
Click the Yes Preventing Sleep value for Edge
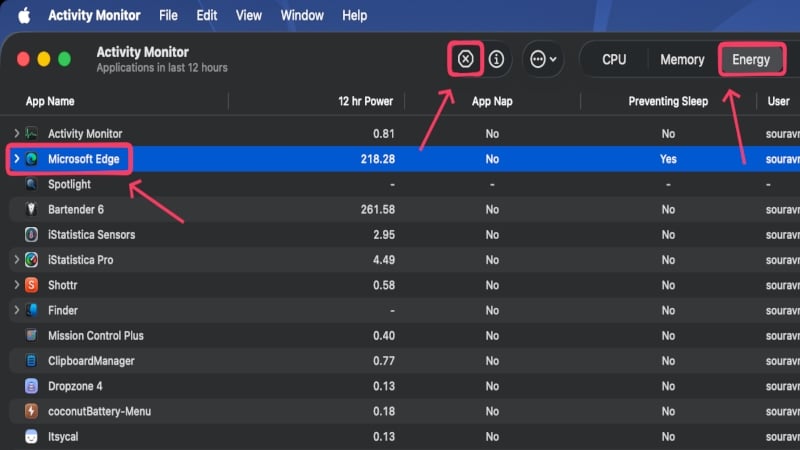click(x=668, y=159)
